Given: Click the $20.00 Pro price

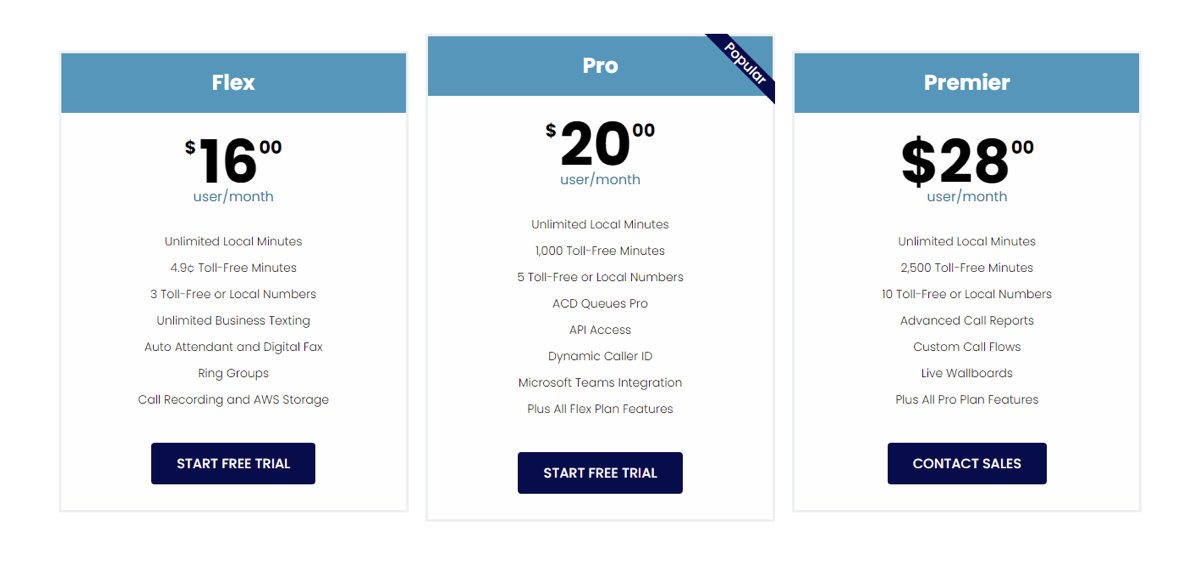Looking at the screenshot, I should pyautogui.click(x=600, y=143).
